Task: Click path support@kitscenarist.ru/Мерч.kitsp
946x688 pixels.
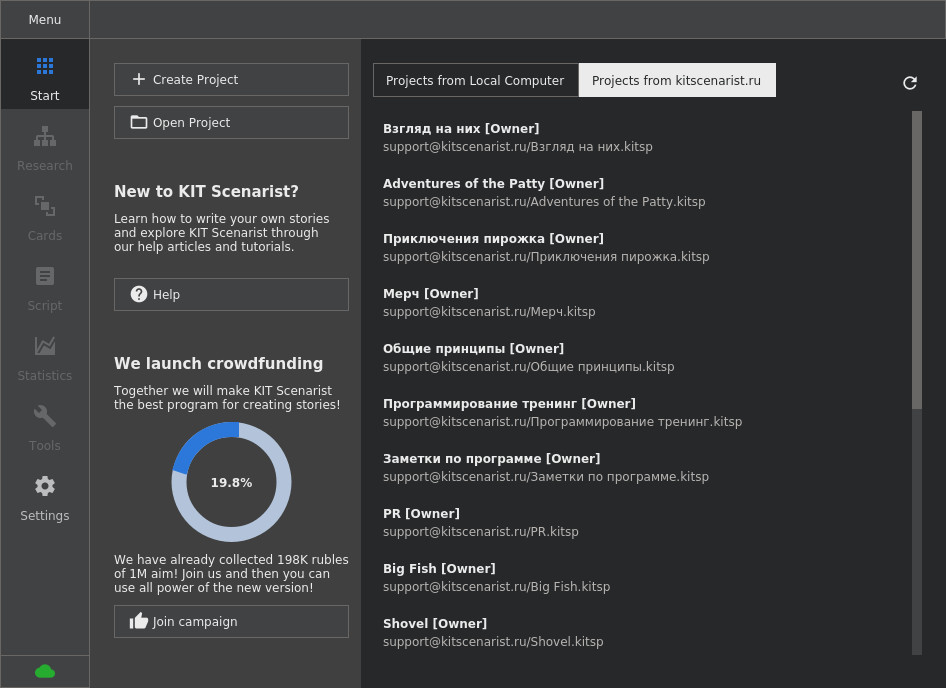Action: (x=489, y=312)
